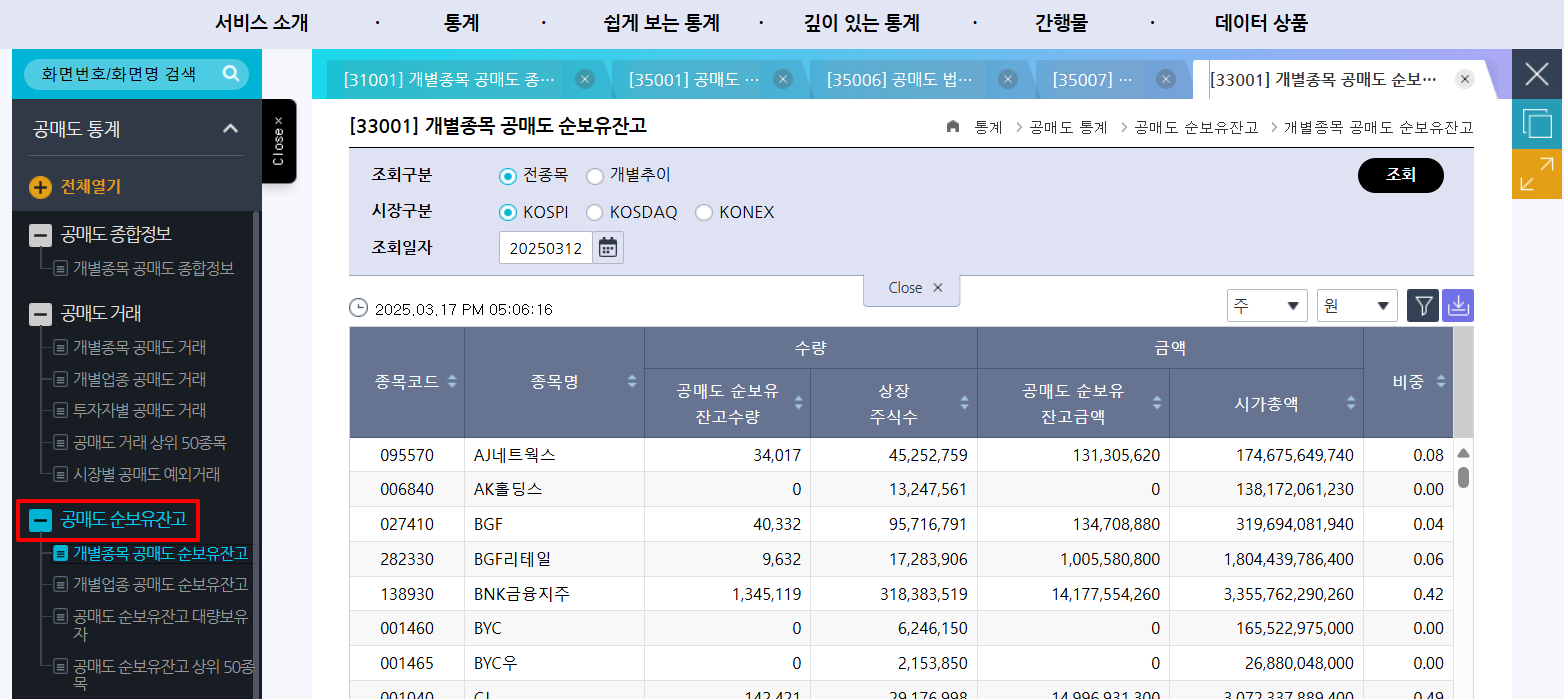Screen dimensions: 1564x699
Task: Open the 쉽게 보는 통계 menu
Action: click(662, 23)
